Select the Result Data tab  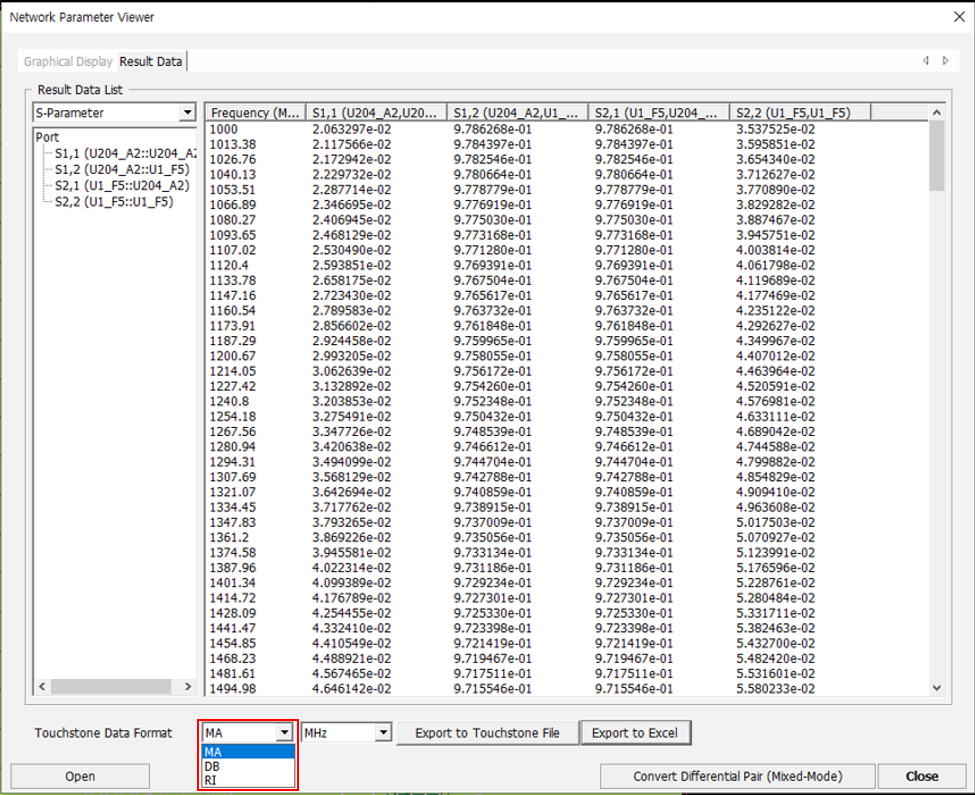tap(151, 61)
